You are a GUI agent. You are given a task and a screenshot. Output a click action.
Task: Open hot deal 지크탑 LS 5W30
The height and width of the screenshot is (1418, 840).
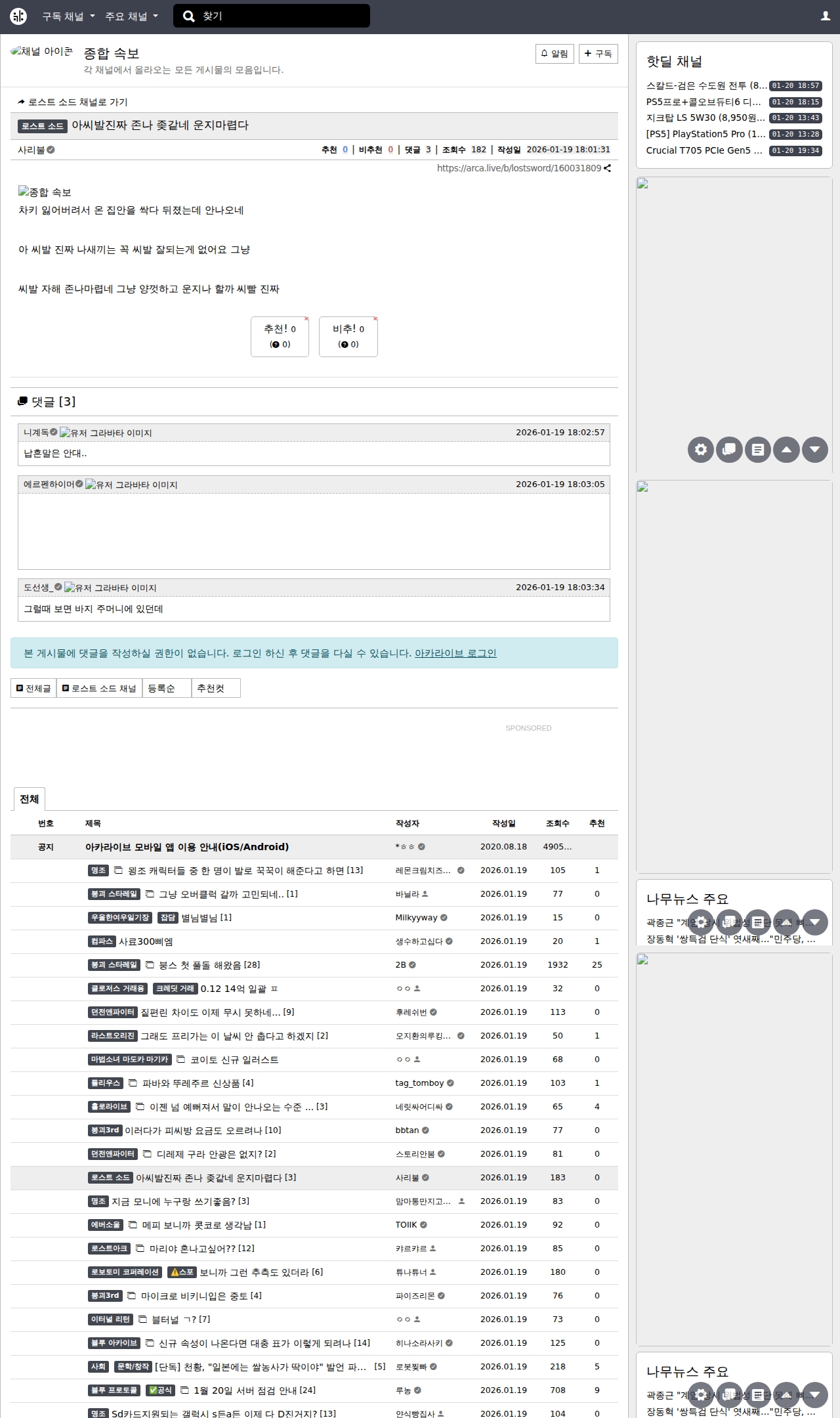pos(706,118)
